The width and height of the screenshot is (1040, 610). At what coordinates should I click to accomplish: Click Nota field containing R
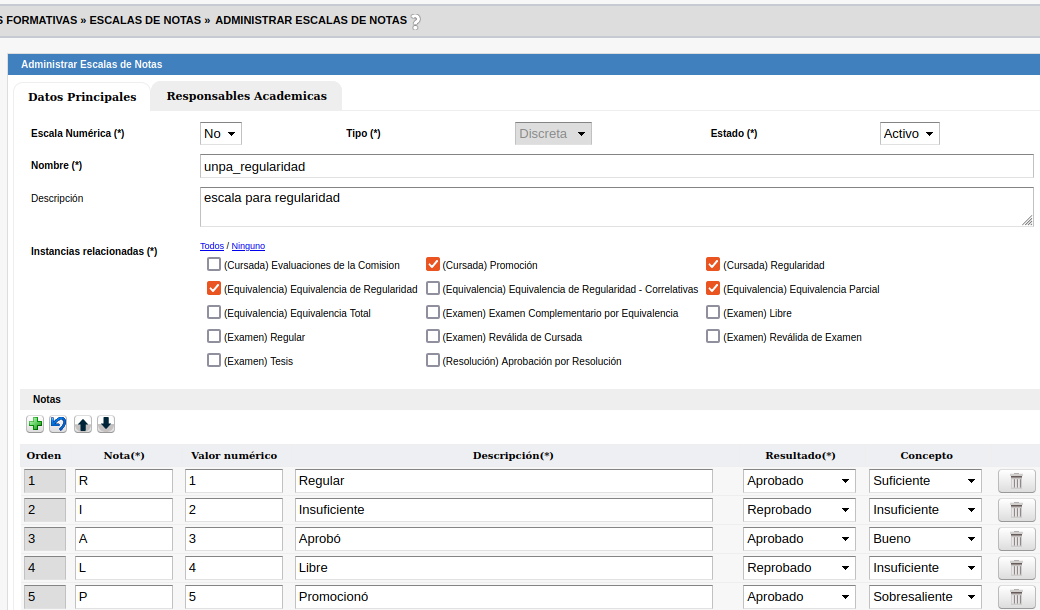coord(124,481)
